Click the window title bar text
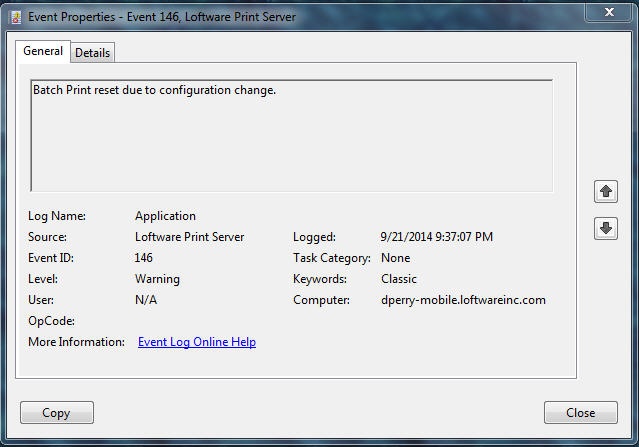Viewport: 639px width, 447px height. pos(161,17)
